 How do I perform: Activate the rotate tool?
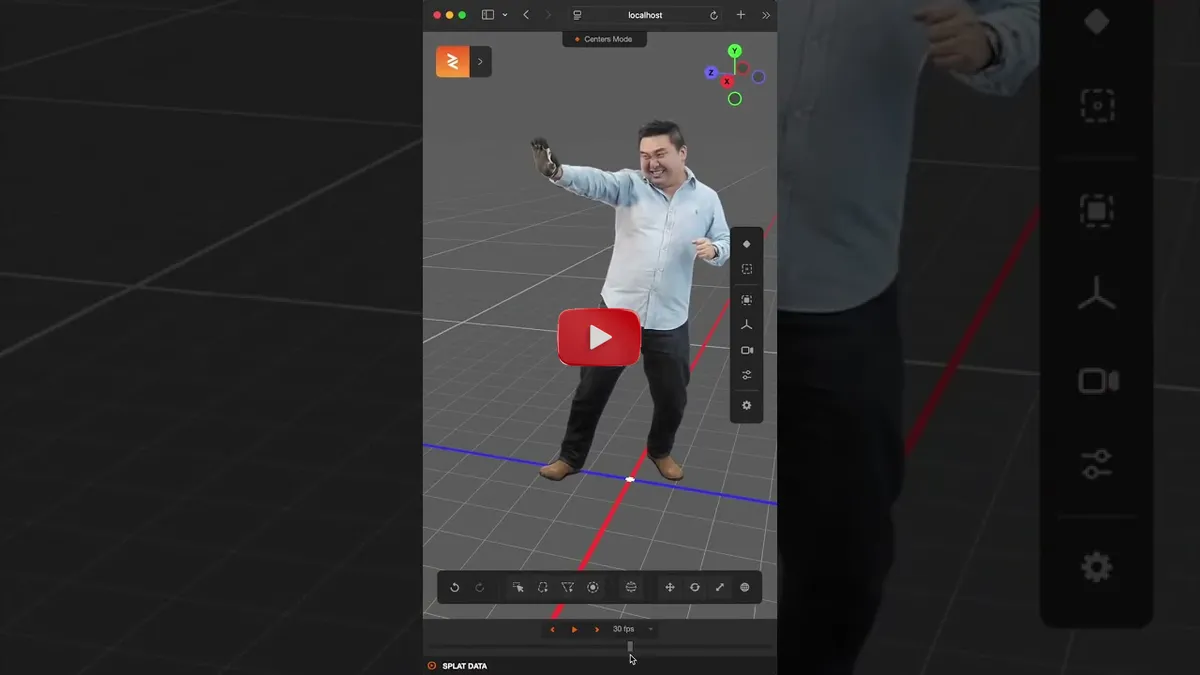point(695,587)
